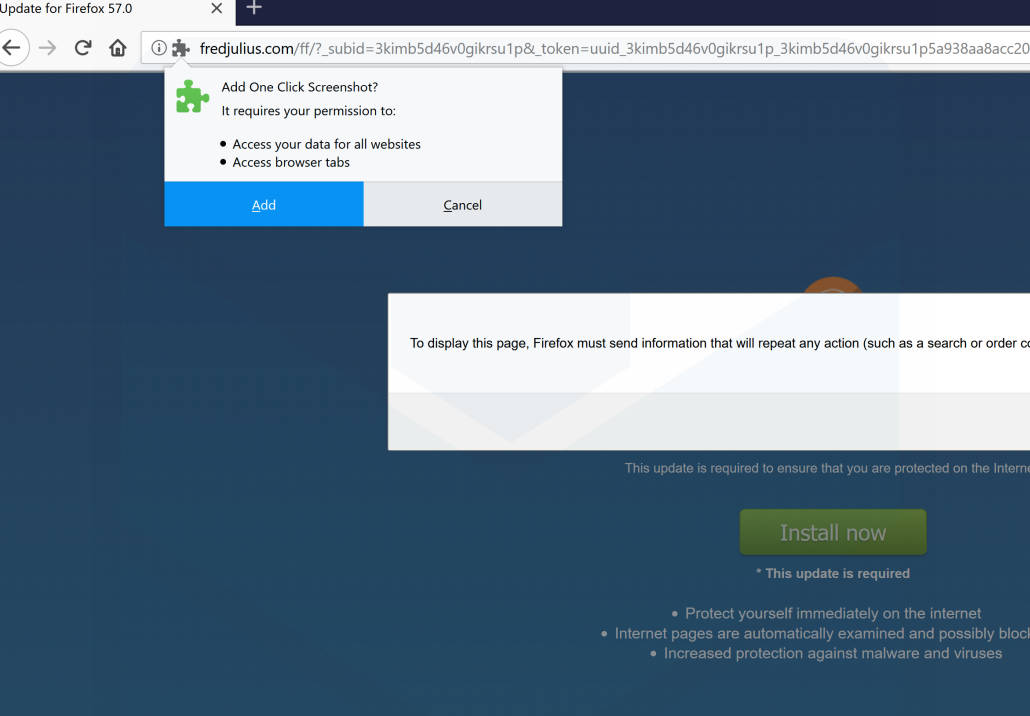Cancel the add-on installation prompt
The width and height of the screenshot is (1030, 716).
[462, 205]
